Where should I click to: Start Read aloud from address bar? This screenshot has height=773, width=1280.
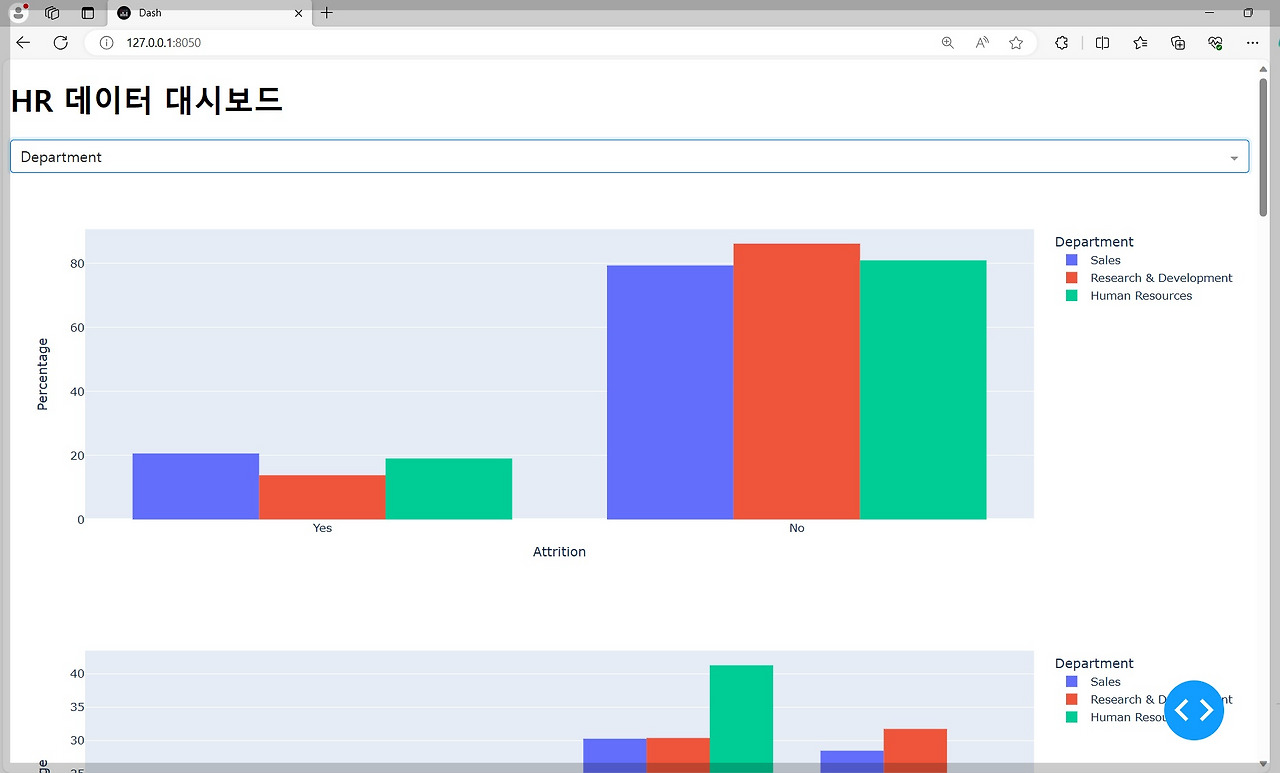coord(982,43)
